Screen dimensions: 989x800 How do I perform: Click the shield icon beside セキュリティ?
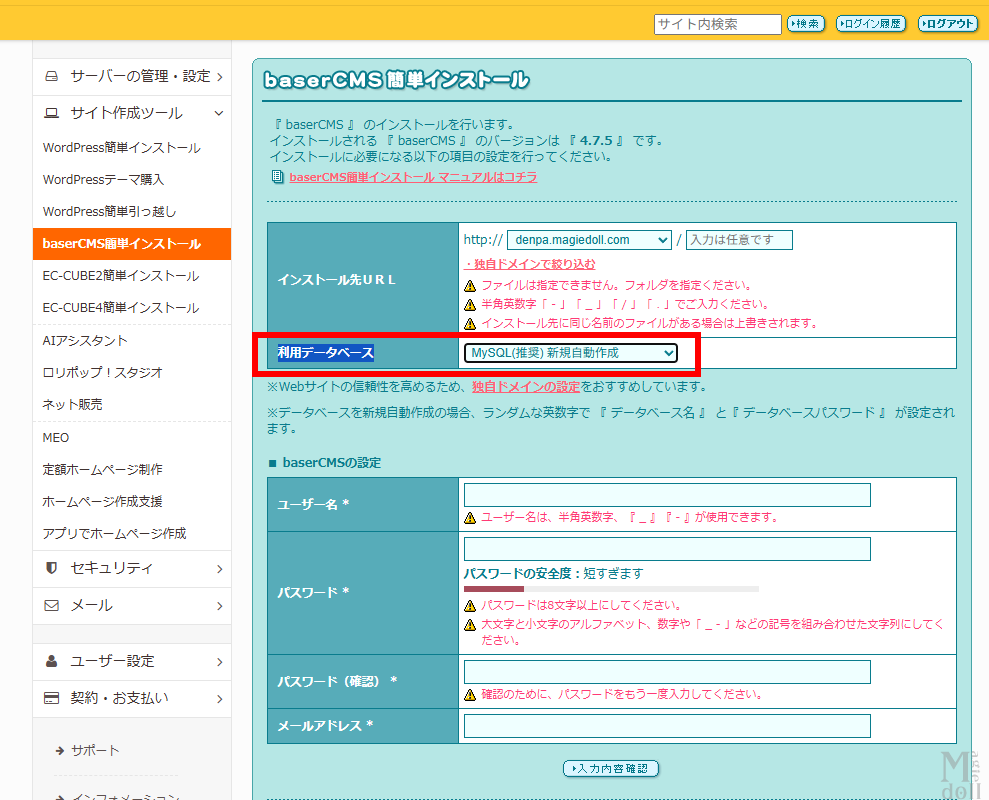[x=52, y=568]
